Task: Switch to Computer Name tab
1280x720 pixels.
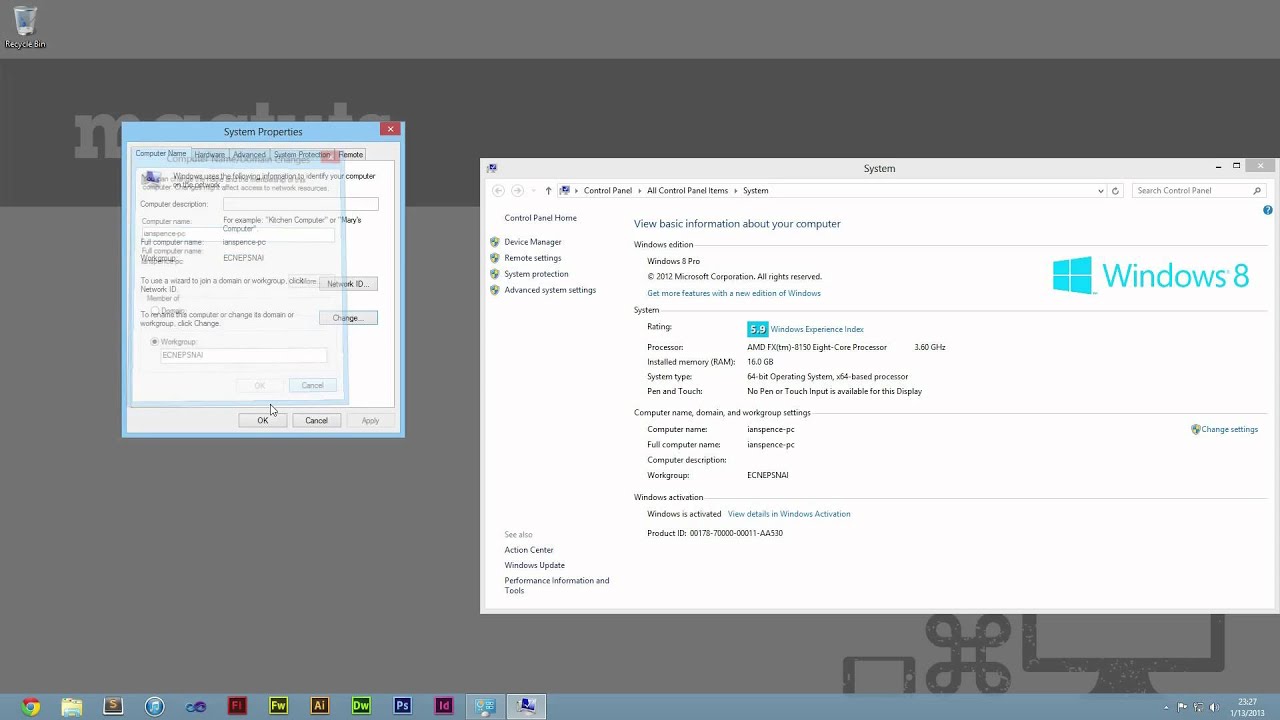Action: tap(161, 154)
